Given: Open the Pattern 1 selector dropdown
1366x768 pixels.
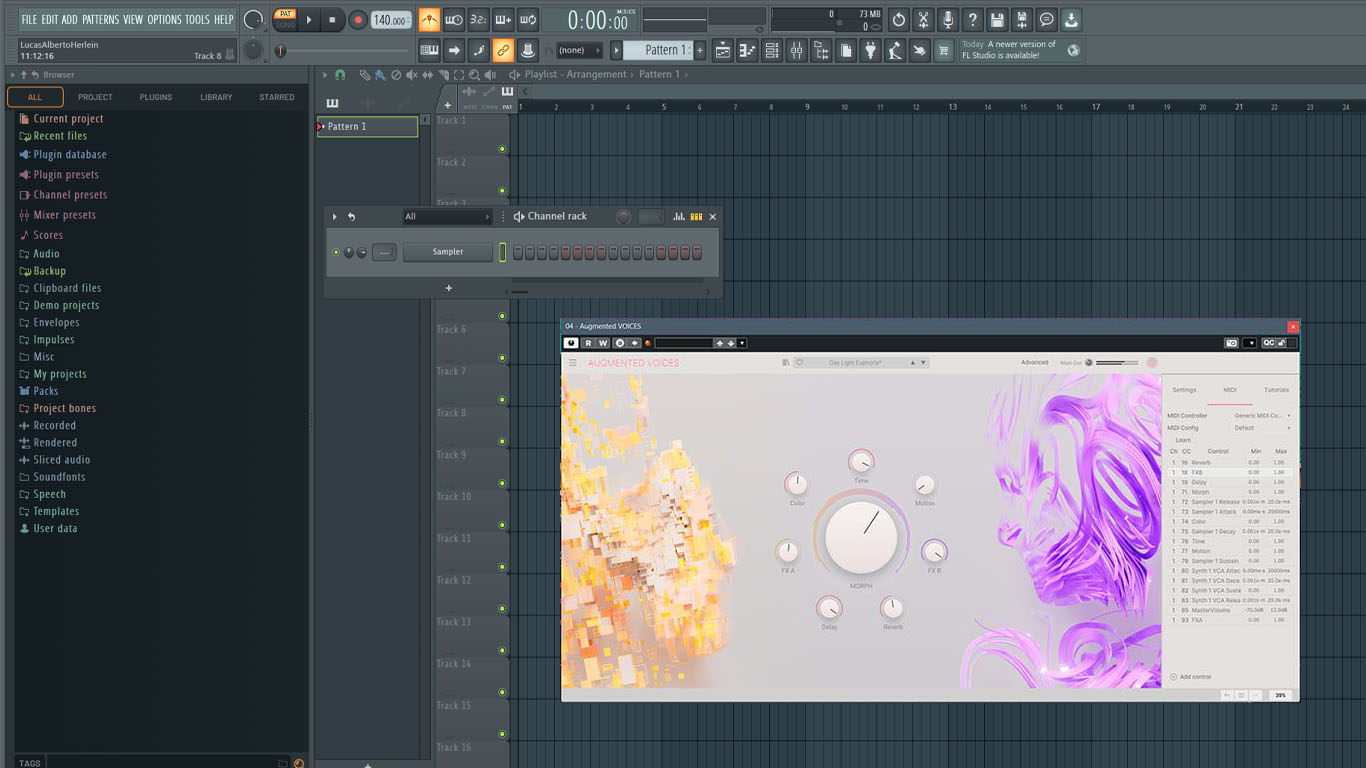Looking at the screenshot, I should tap(658, 50).
